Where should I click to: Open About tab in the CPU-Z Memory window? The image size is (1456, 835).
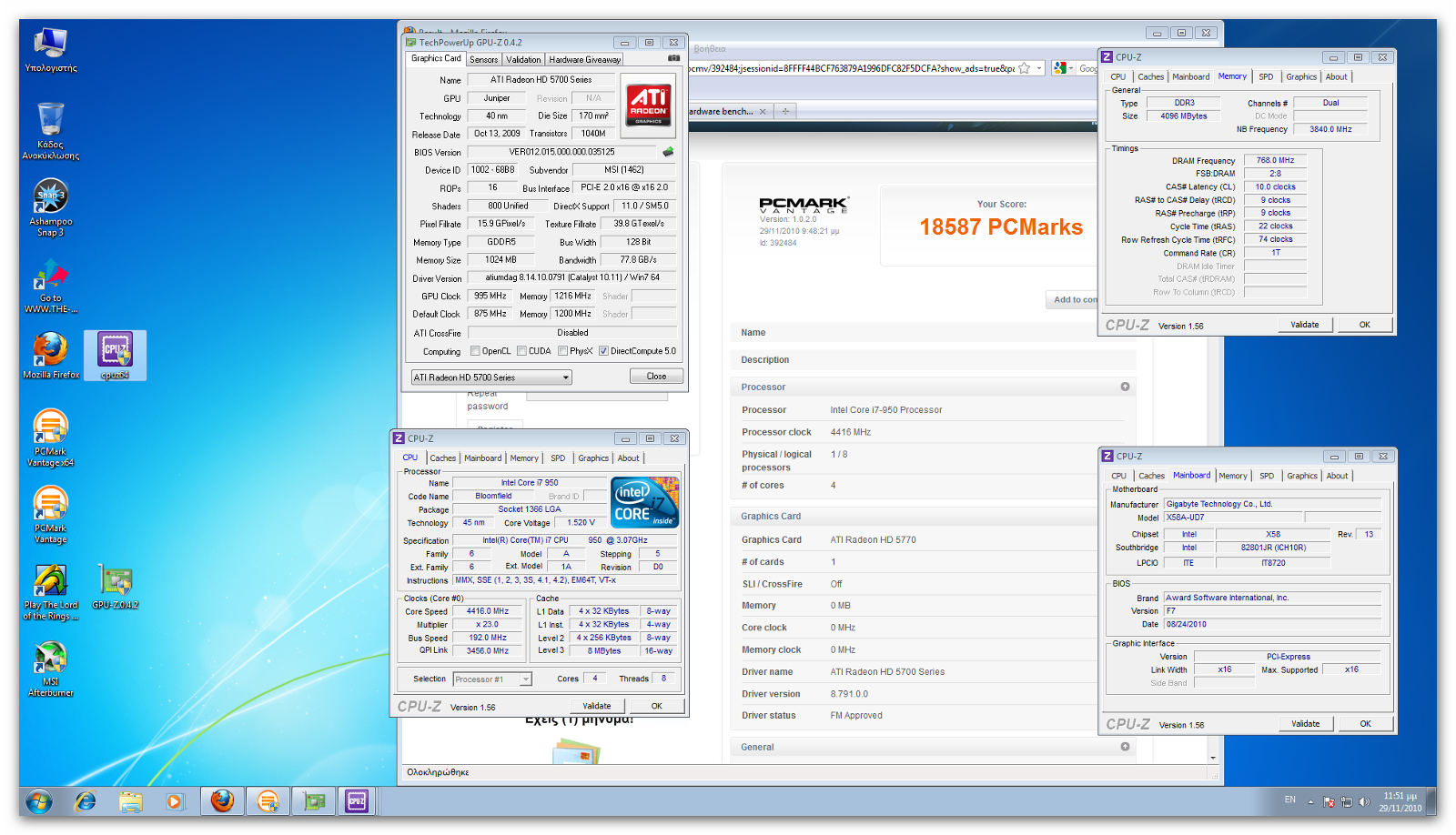pos(1336,77)
